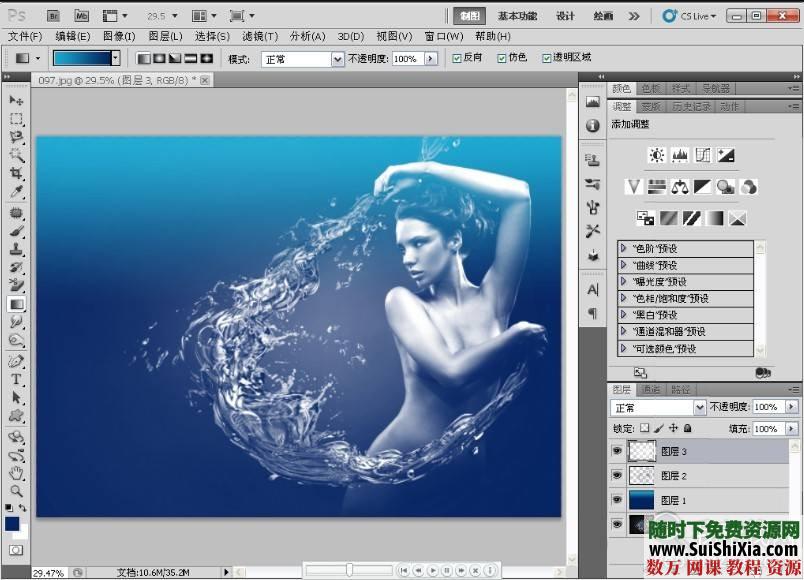Switch to the 历史记录 tab
The width and height of the screenshot is (804, 580).
tap(691, 106)
